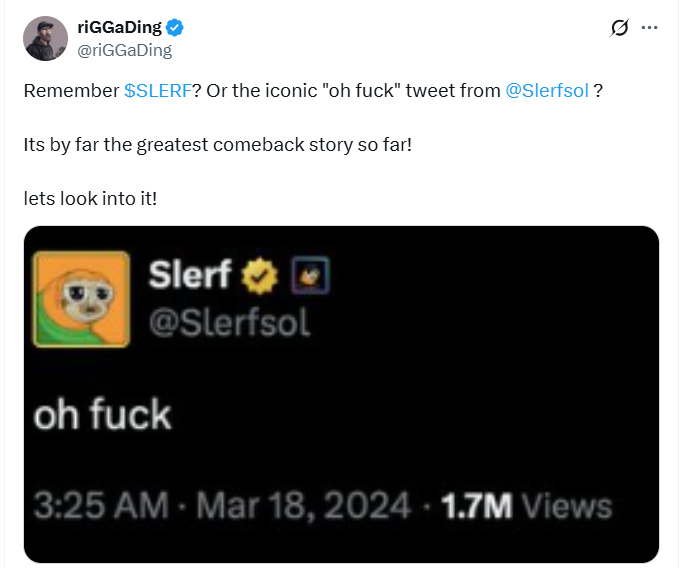Image resolution: width=685 pixels, height=568 pixels.
Task: Click the 3:25 AM timestamp in the image
Action: coord(101,505)
